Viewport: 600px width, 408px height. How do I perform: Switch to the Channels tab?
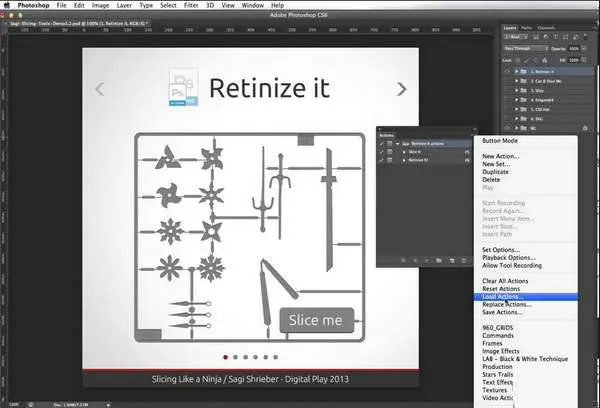[x=546, y=28]
